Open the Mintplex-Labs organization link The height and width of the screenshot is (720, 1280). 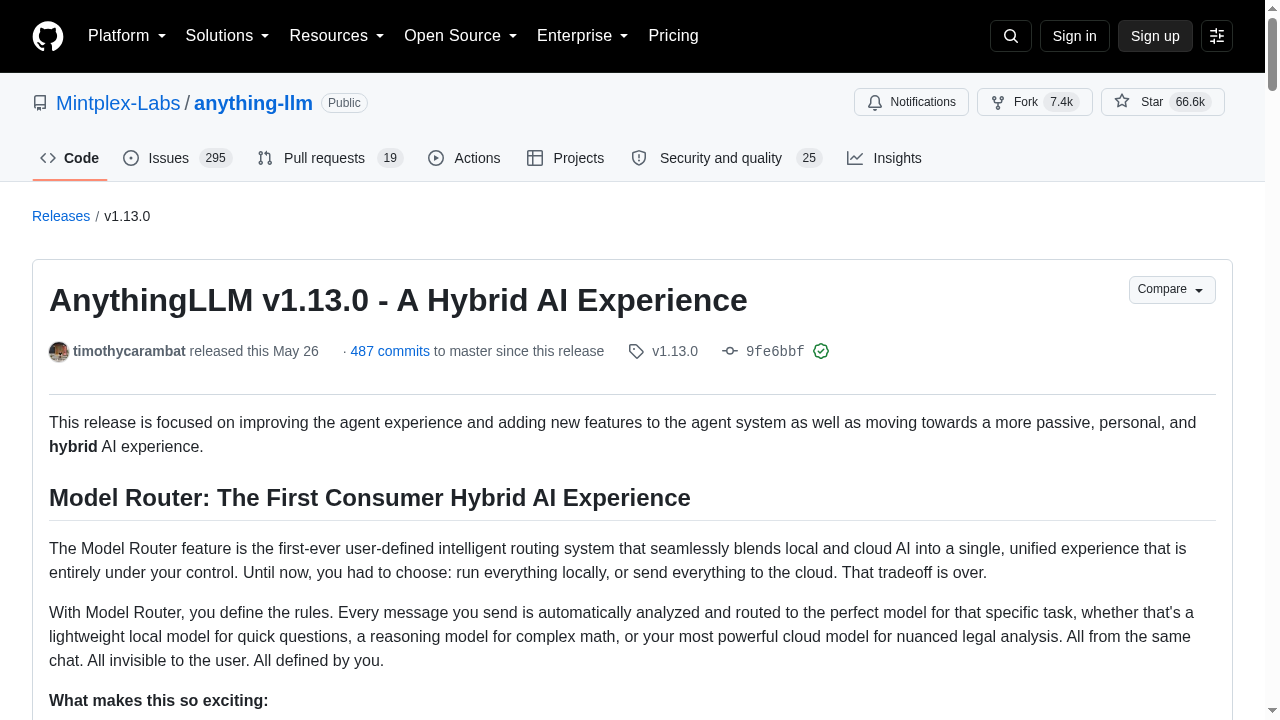(118, 103)
